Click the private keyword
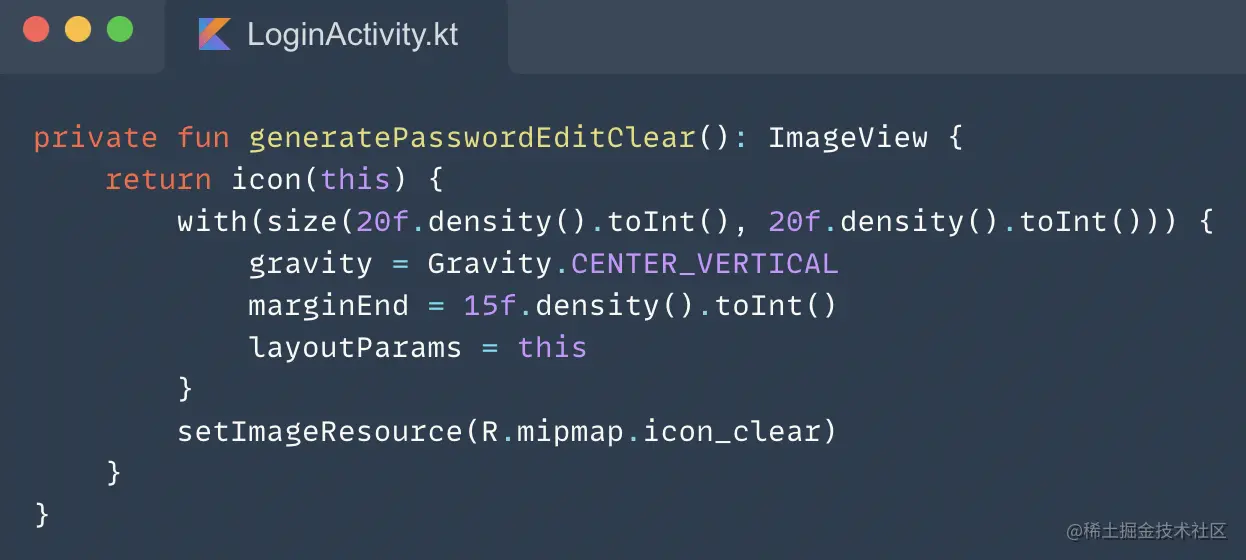 95,137
